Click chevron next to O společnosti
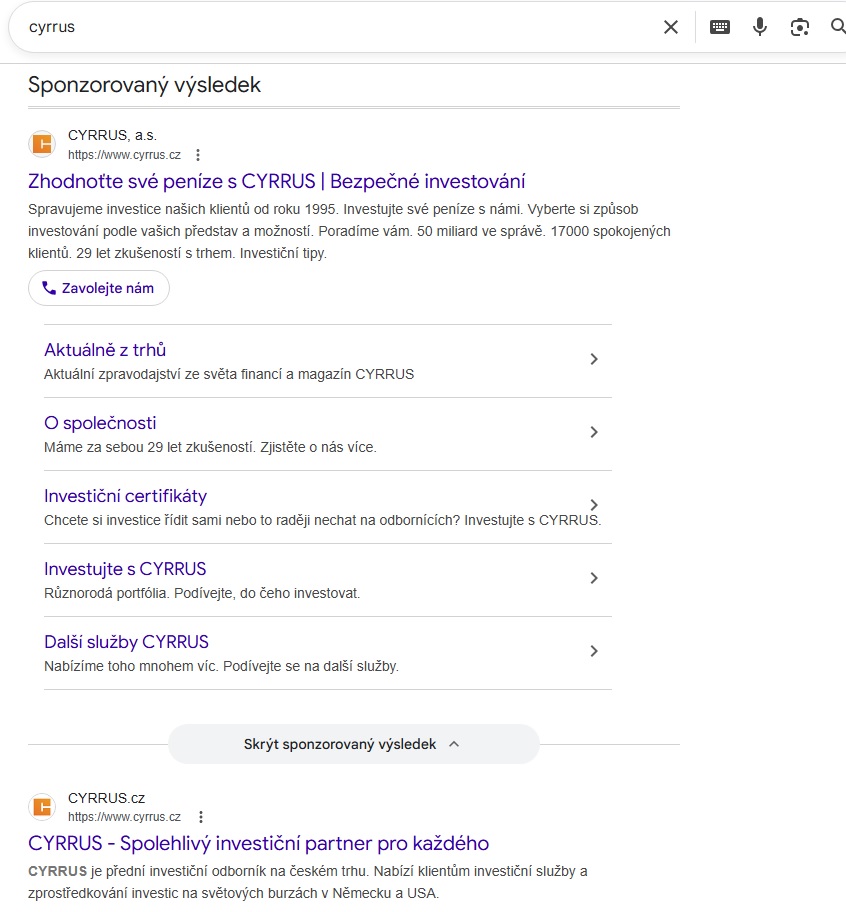 (594, 432)
